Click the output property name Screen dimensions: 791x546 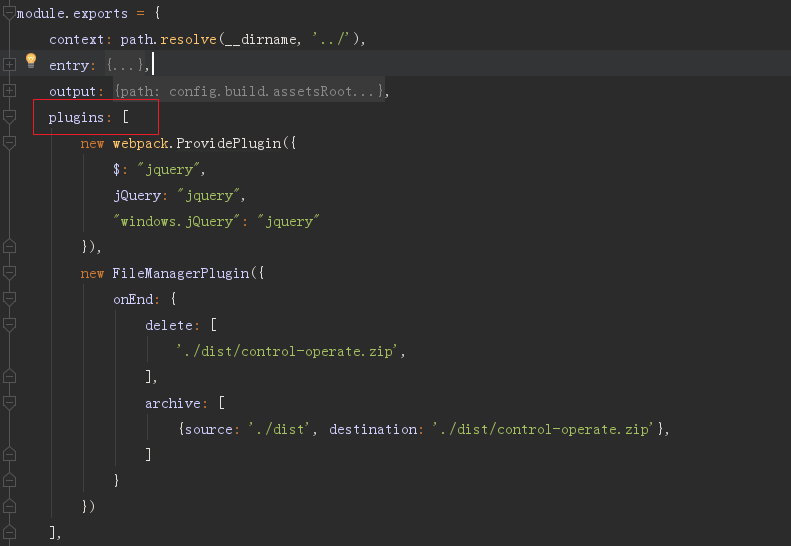point(73,91)
